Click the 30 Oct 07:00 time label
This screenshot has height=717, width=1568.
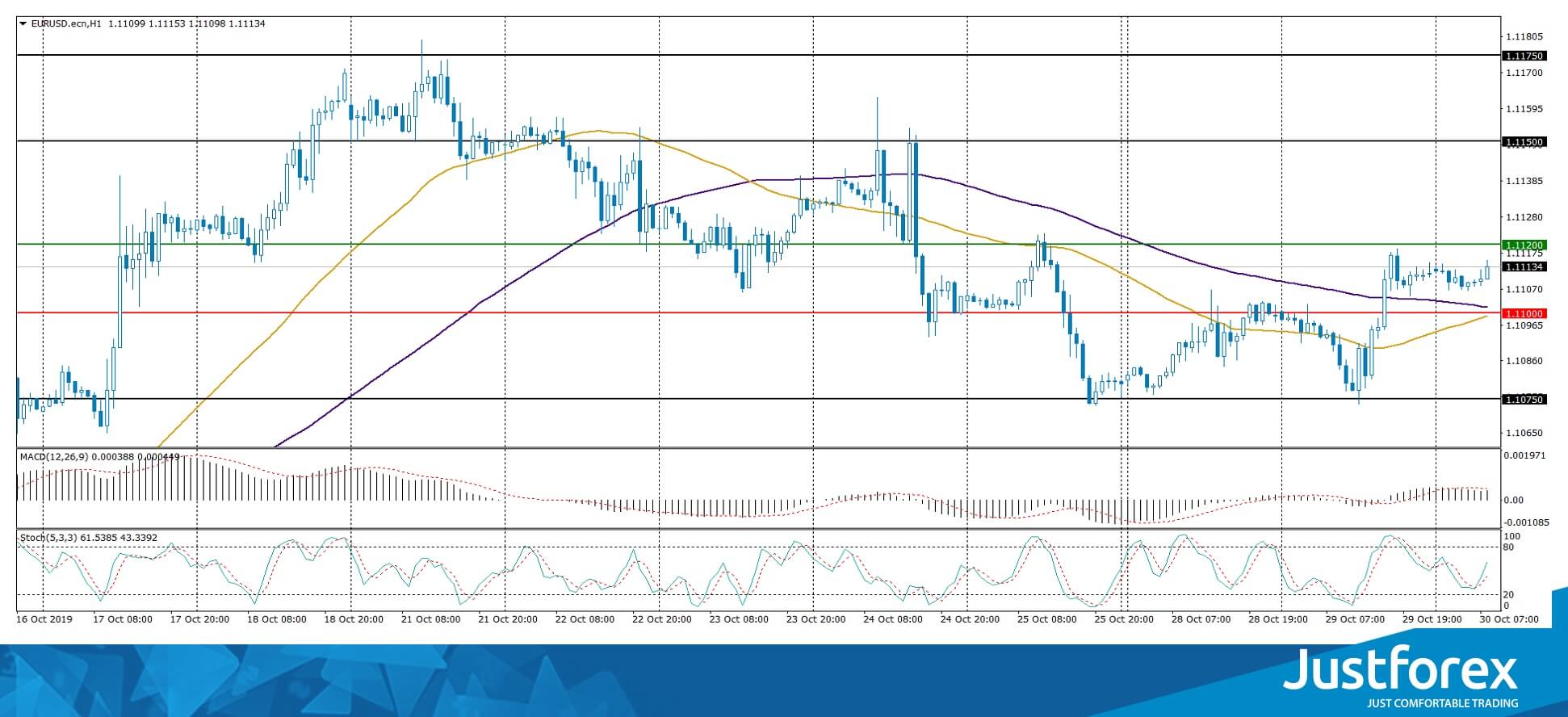coord(1510,619)
